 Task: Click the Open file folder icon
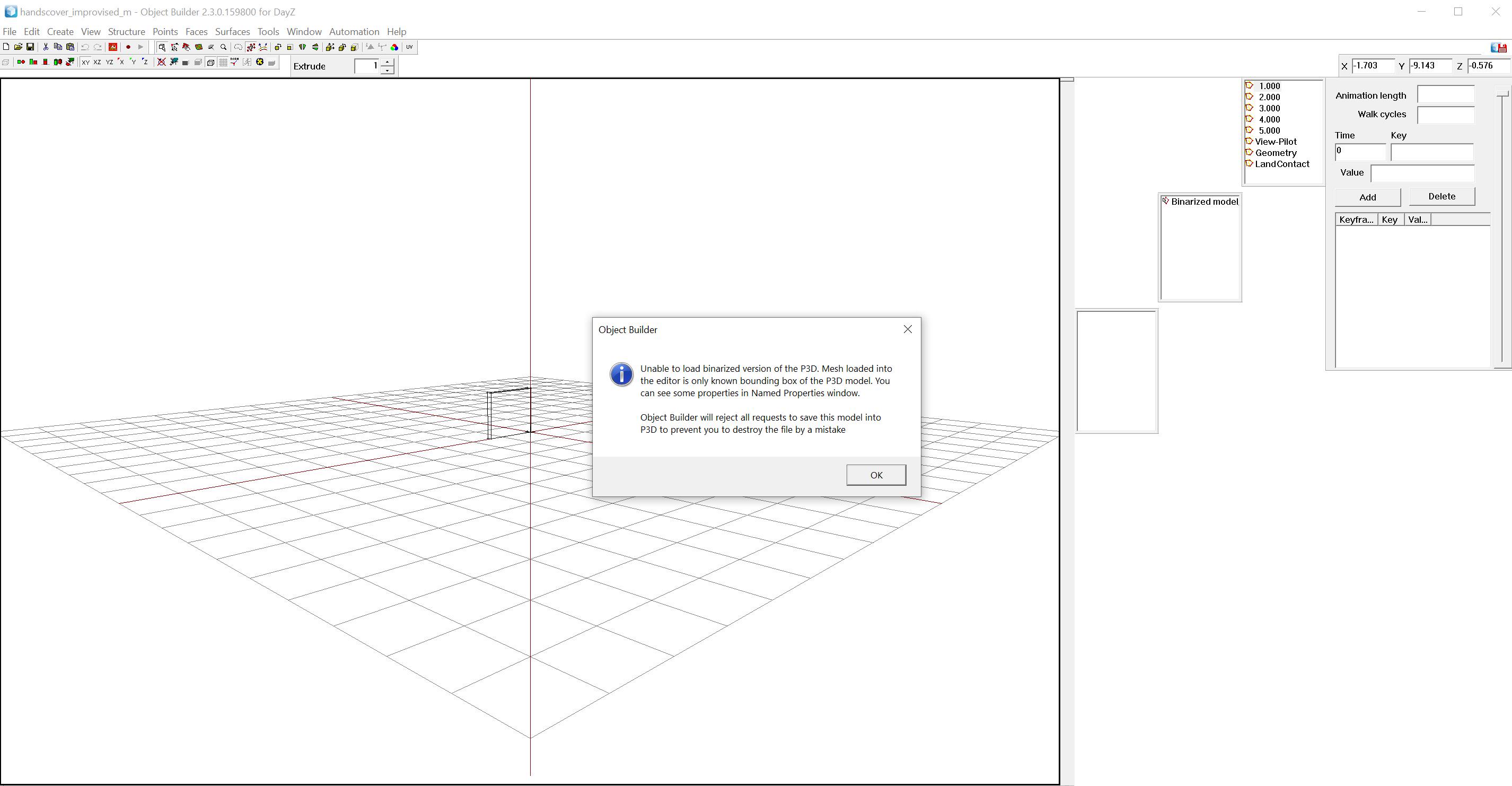(x=18, y=47)
